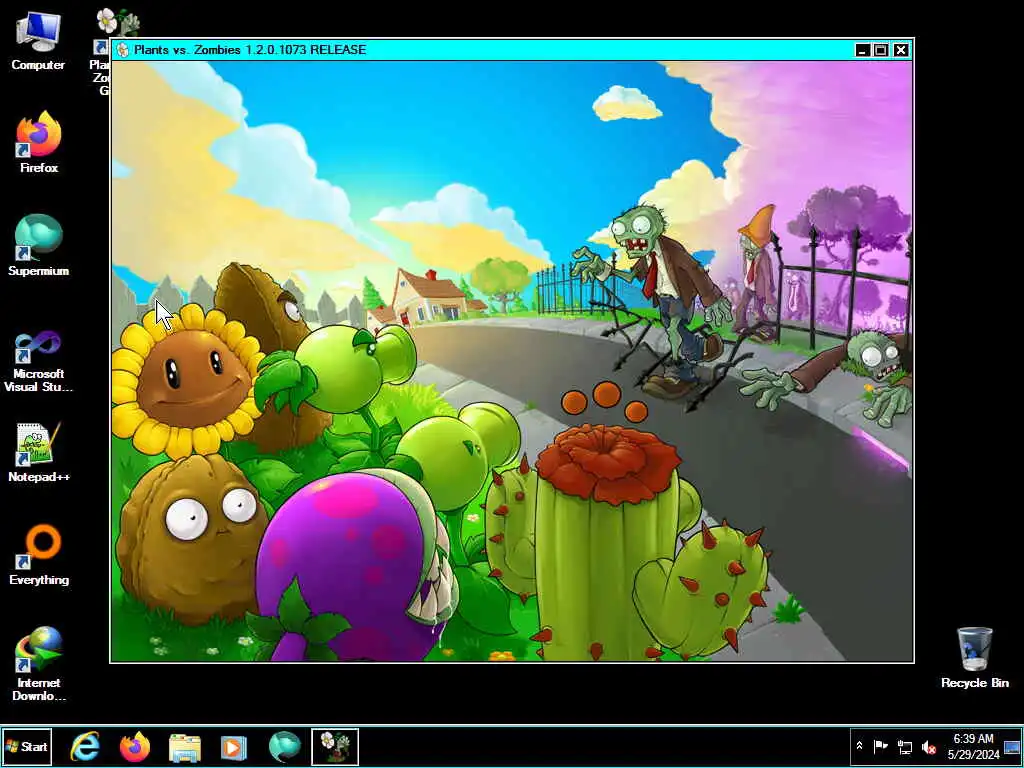This screenshot has height=768, width=1024.
Task: Open the Everything search shortcut
Action: 39,554
